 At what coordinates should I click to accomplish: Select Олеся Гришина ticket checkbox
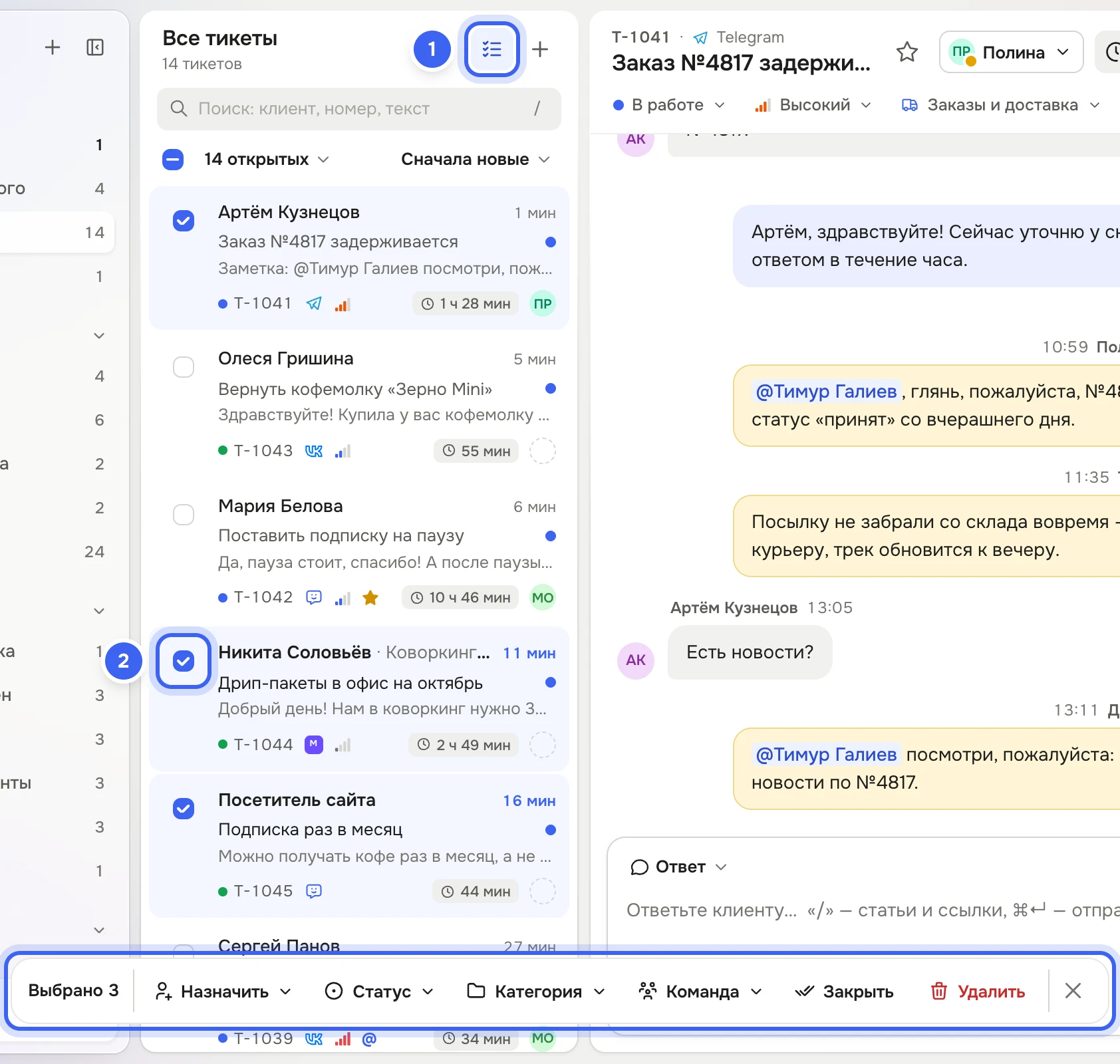coord(184,367)
